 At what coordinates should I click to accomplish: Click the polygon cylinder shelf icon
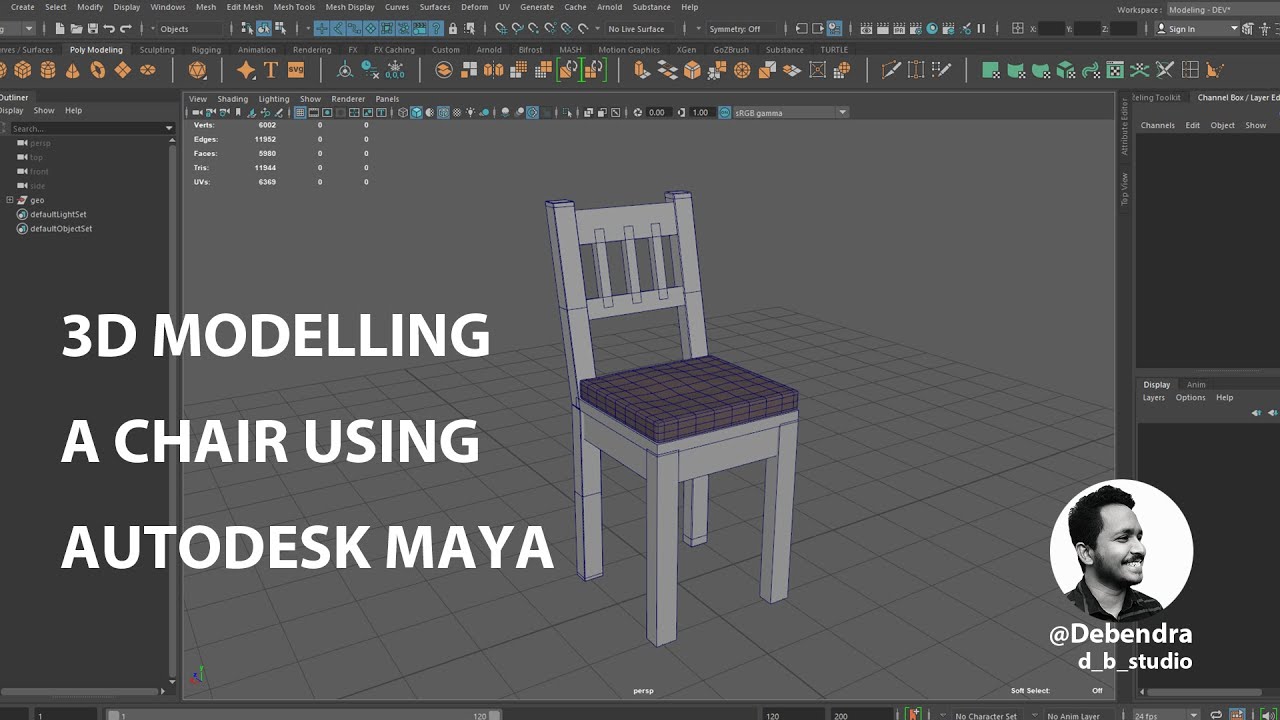tap(47, 70)
